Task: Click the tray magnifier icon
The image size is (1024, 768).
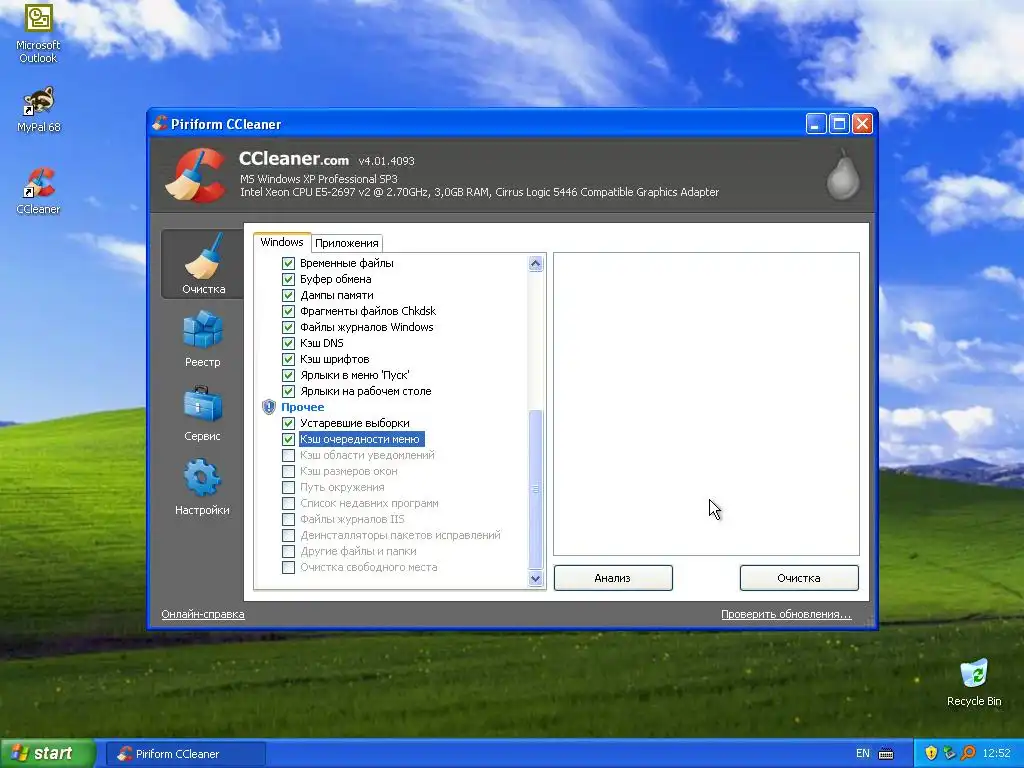Action: pyautogui.click(x=968, y=753)
